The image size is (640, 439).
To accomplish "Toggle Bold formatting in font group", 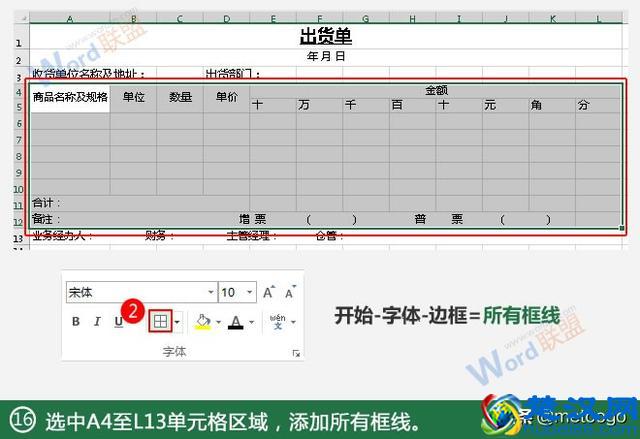I will (76, 321).
